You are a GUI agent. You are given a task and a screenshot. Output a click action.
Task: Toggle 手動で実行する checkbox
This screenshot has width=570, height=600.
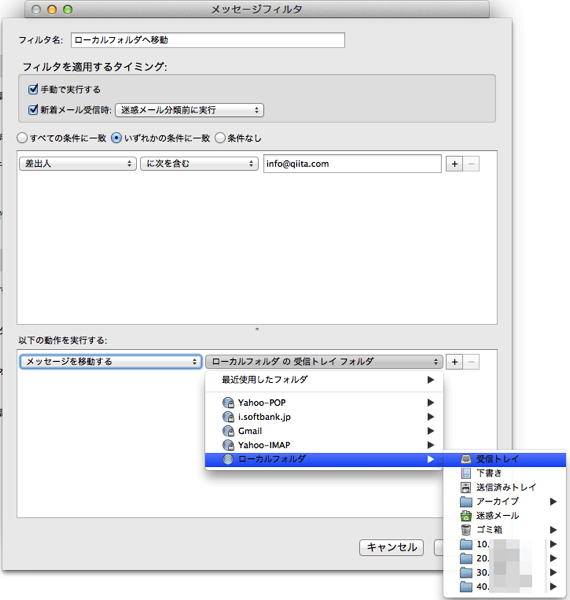tap(33, 89)
